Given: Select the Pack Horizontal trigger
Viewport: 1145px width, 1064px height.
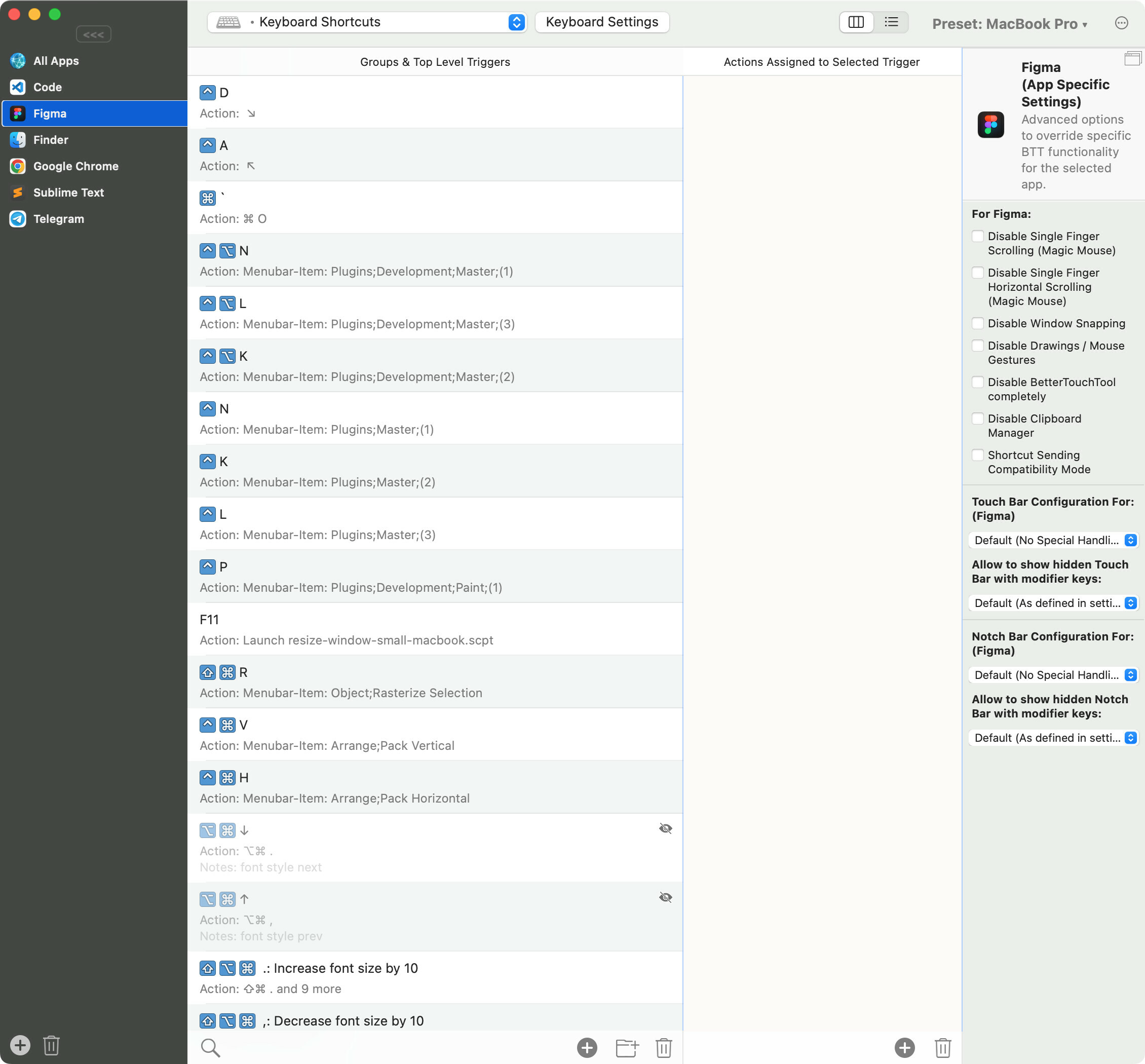Looking at the screenshot, I should pyautogui.click(x=435, y=787).
